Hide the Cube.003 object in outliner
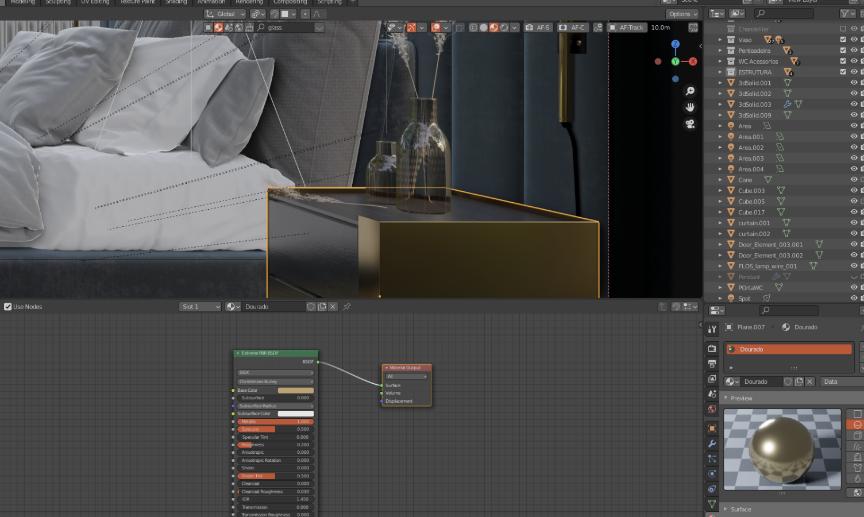Screen dimensions: 864x517 [854, 190]
